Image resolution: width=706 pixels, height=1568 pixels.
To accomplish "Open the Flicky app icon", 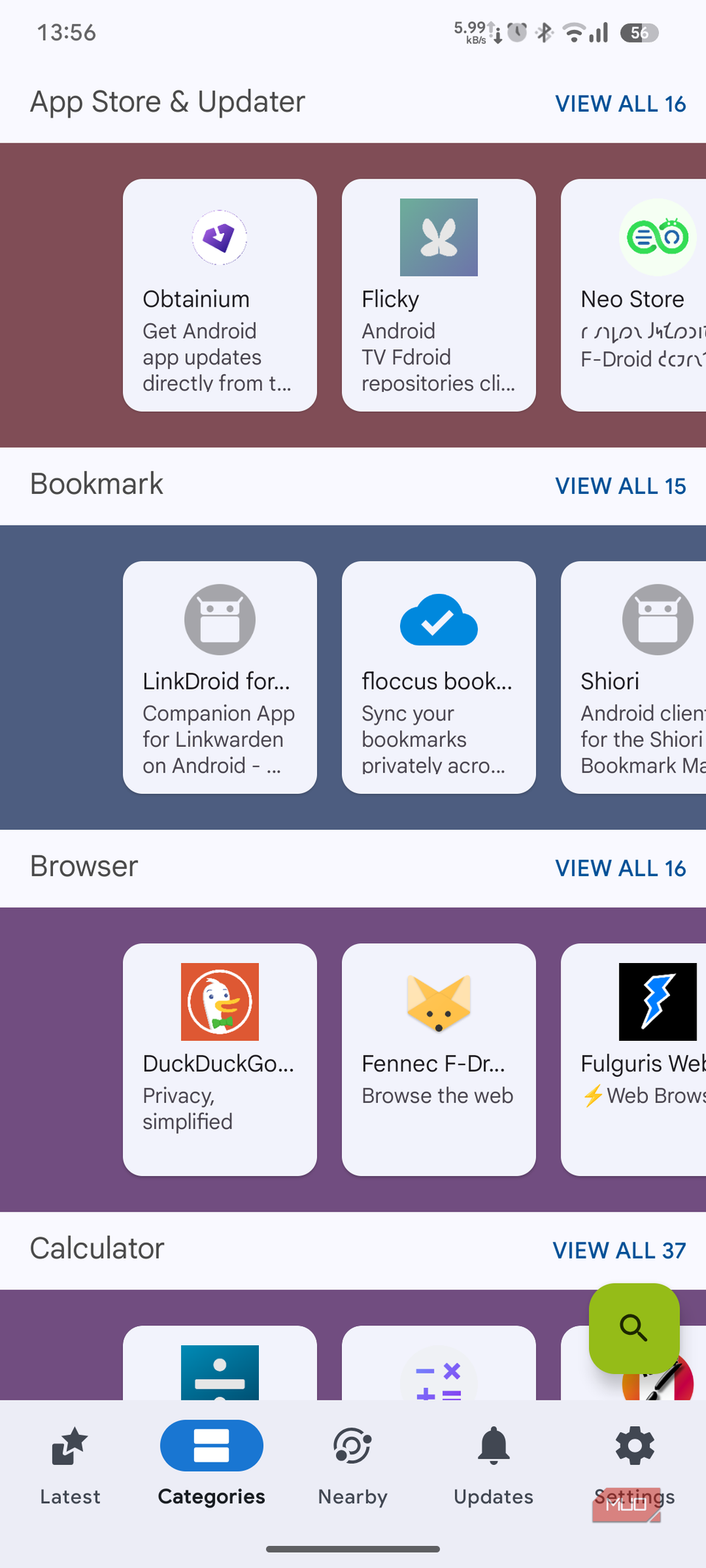I will coord(438,237).
